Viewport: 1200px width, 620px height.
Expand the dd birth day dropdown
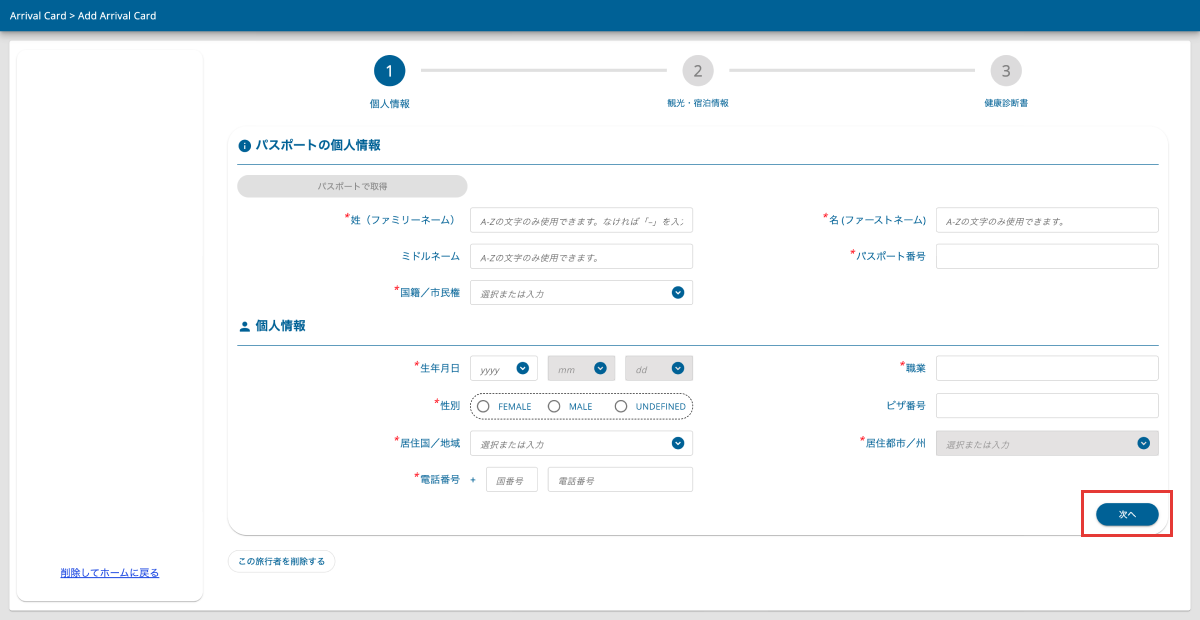coord(681,367)
